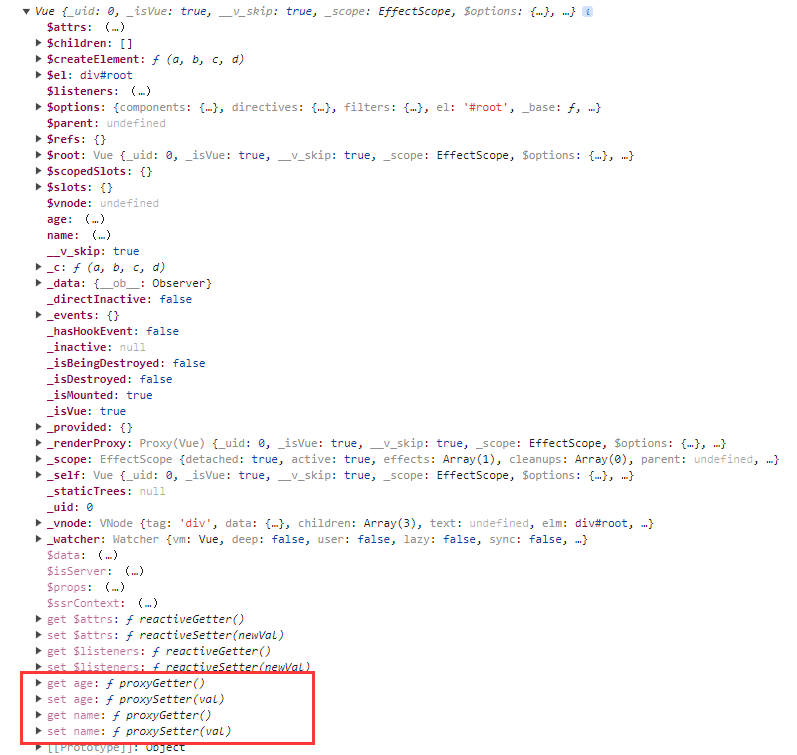Screen dimensions: 797x755
Task: Expand the _data Observer entry
Action: 38,283
